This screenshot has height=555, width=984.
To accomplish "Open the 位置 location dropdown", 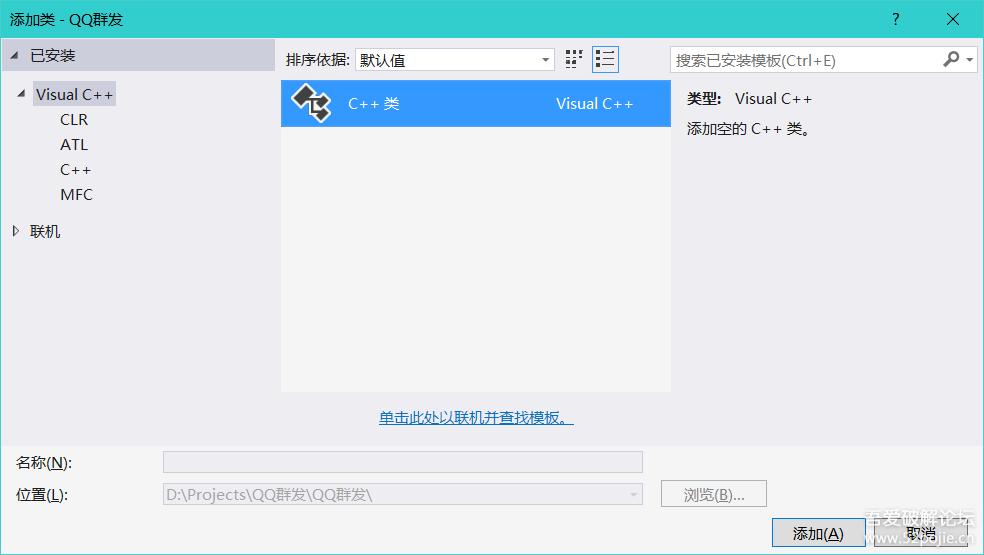I will 633,494.
